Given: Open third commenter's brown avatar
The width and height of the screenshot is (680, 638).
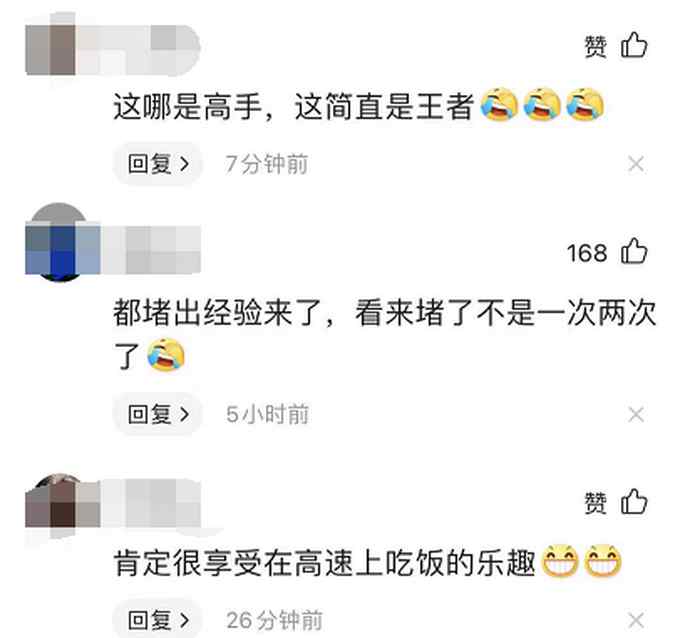Looking at the screenshot, I should pos(60,502).
